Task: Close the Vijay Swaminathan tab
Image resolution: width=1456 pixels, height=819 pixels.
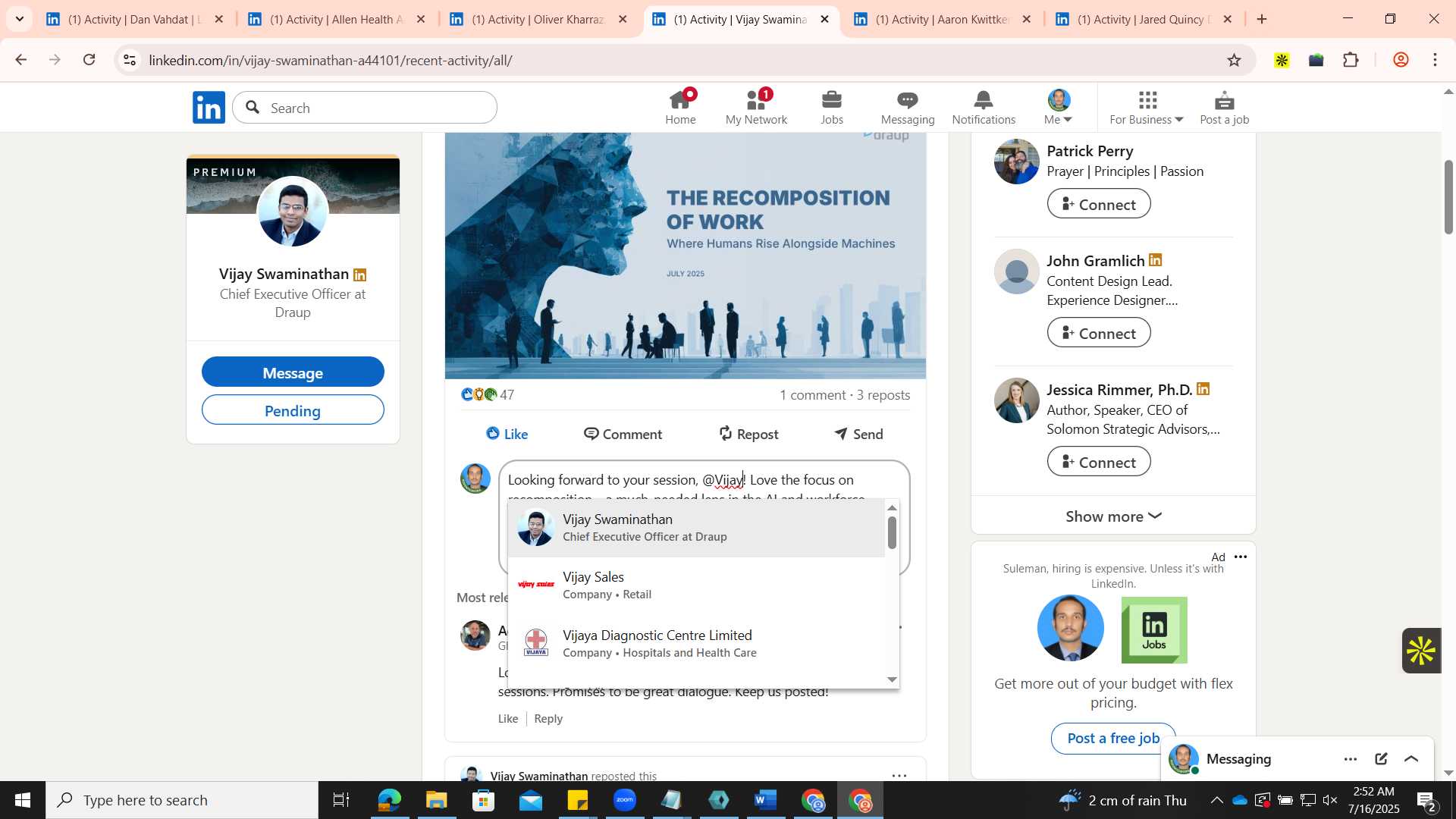Action: [825, 19]
